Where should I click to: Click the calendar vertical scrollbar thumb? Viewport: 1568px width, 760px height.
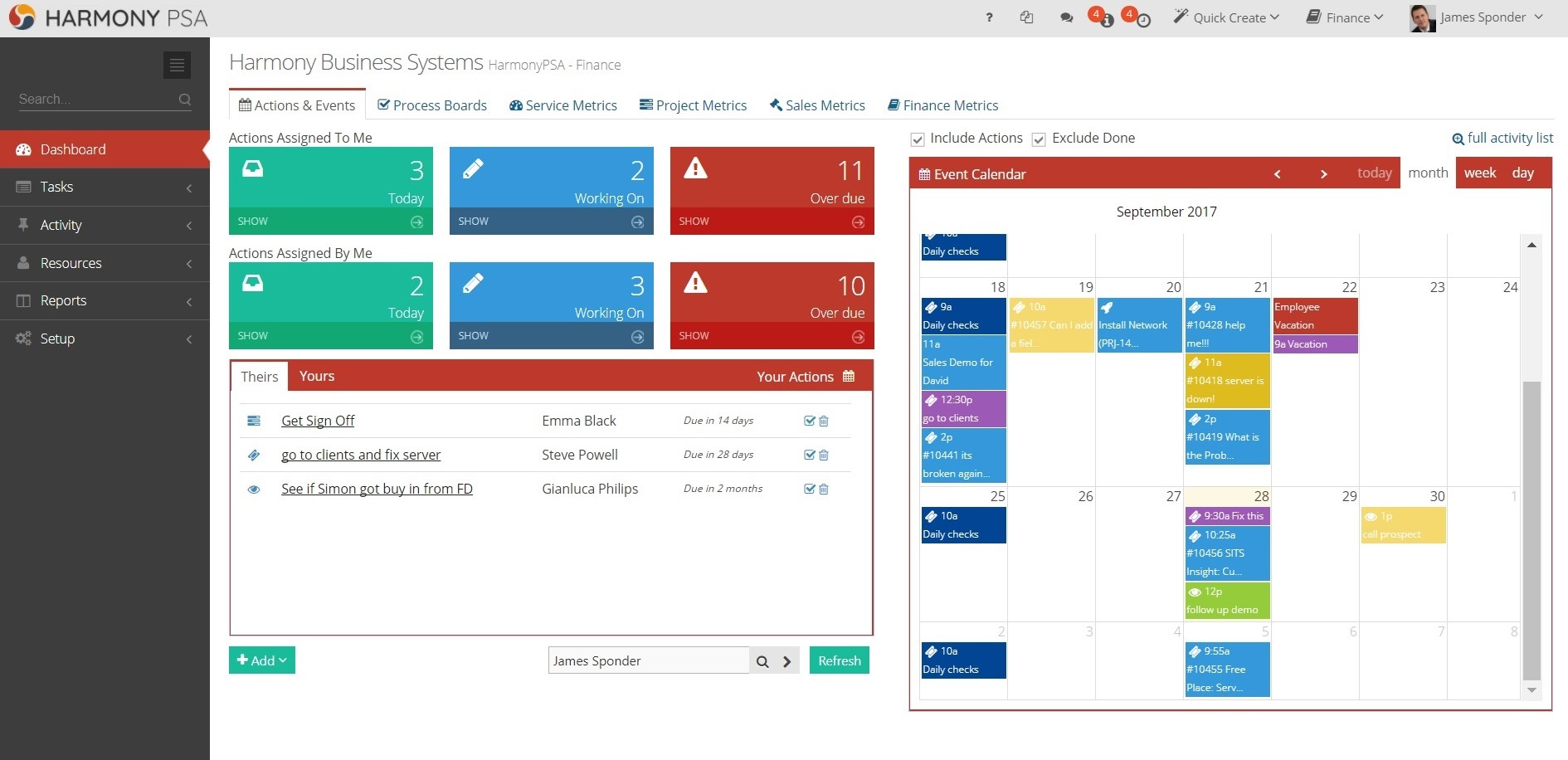pos(1531,531)
